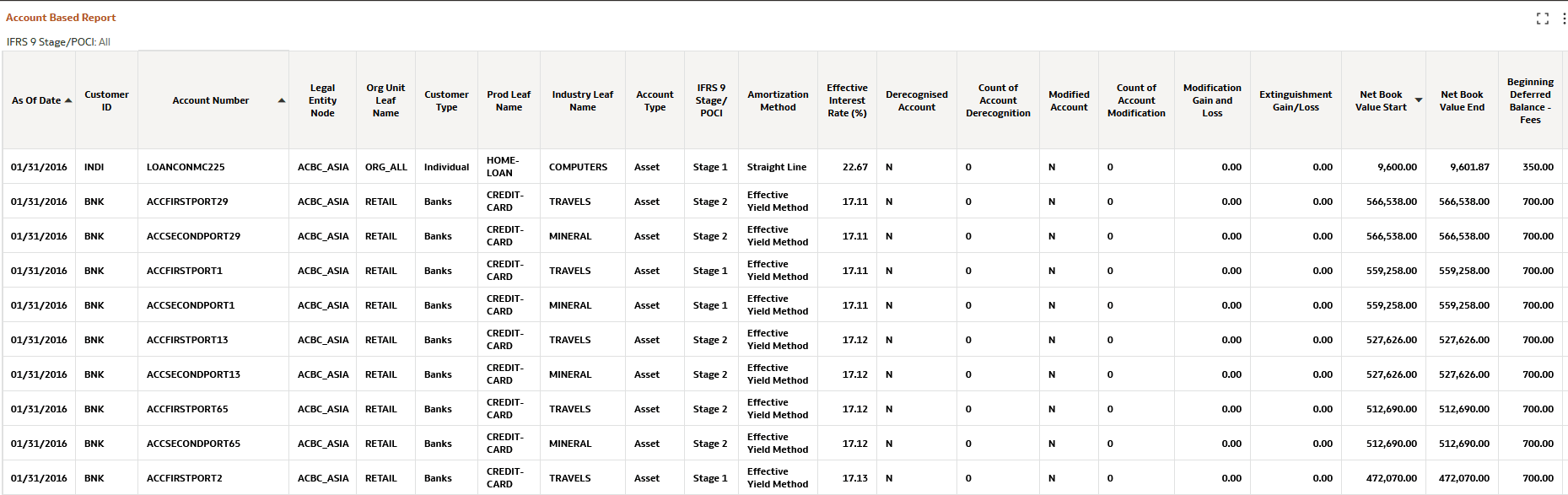1568x495 pixels.
Task: Select the Derecognised Account column header
Action: click(917, 100)
